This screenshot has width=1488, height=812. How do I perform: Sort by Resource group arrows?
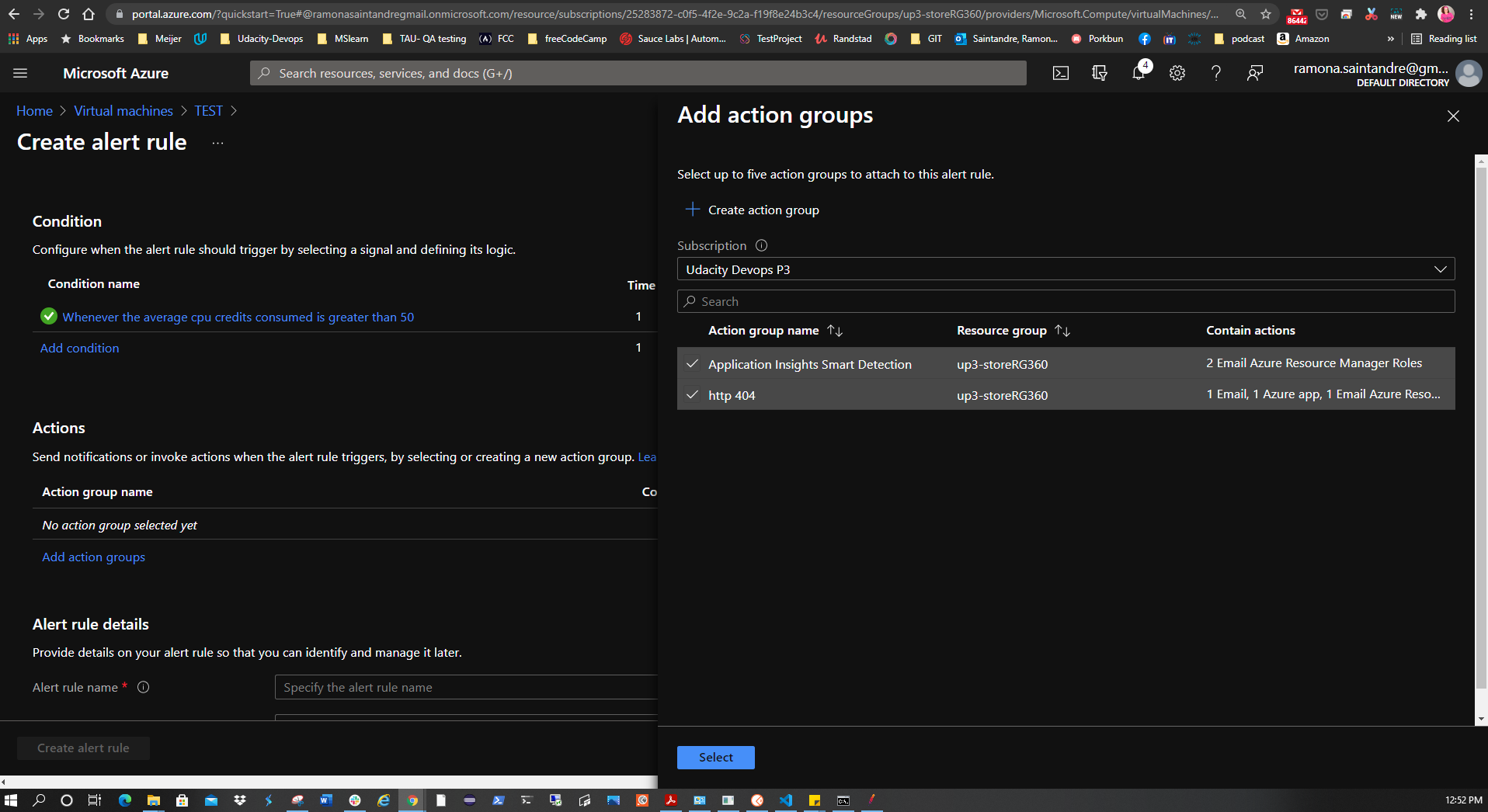(1062, 331)
